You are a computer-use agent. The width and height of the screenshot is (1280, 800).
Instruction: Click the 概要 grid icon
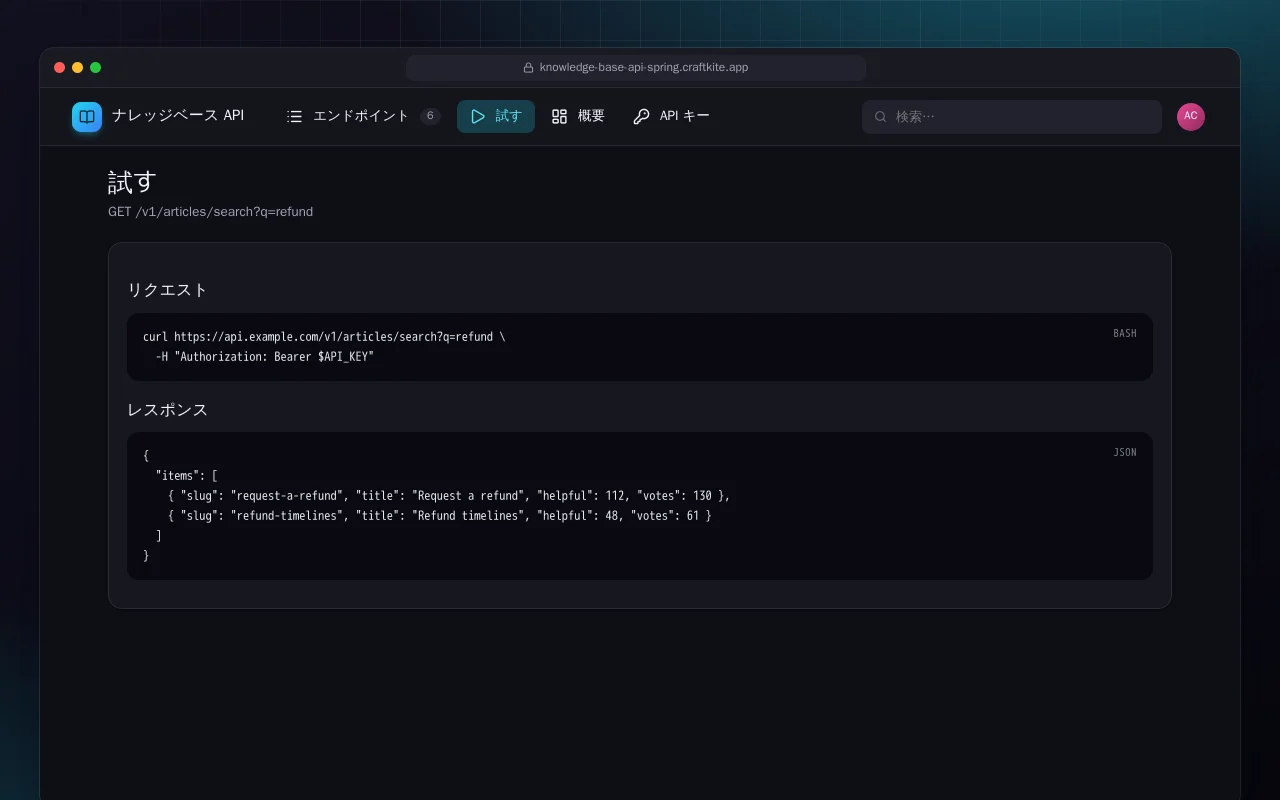point(560,117)
